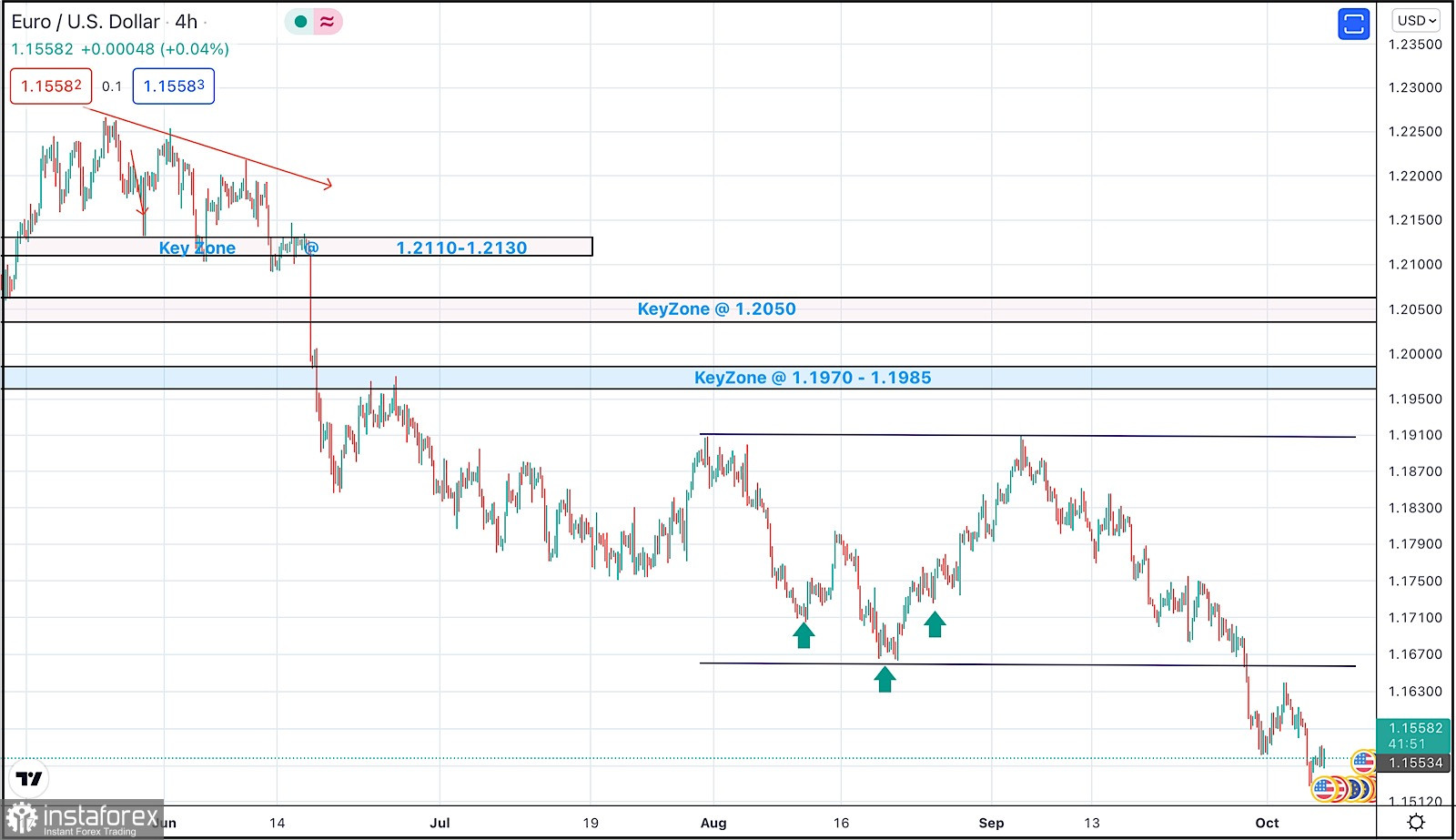
Task: Click the 4h timeframe label
Action: point(187,22)
